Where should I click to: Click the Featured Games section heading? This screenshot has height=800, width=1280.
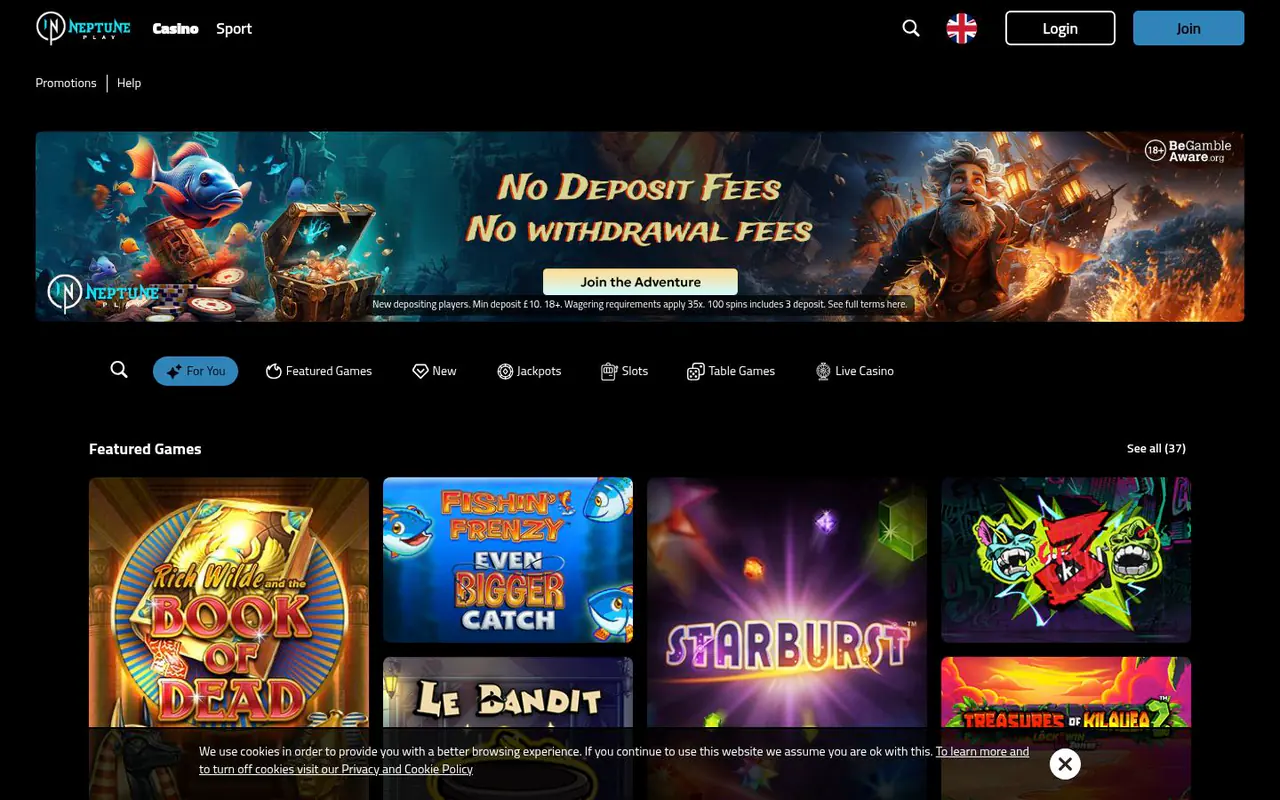145,449
